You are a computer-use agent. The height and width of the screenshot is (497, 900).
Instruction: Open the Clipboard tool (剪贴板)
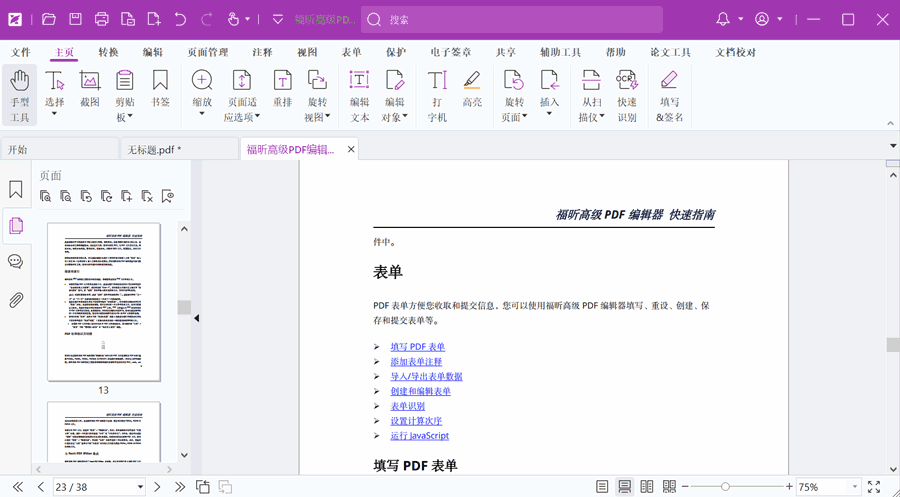(x=125, y=95)
